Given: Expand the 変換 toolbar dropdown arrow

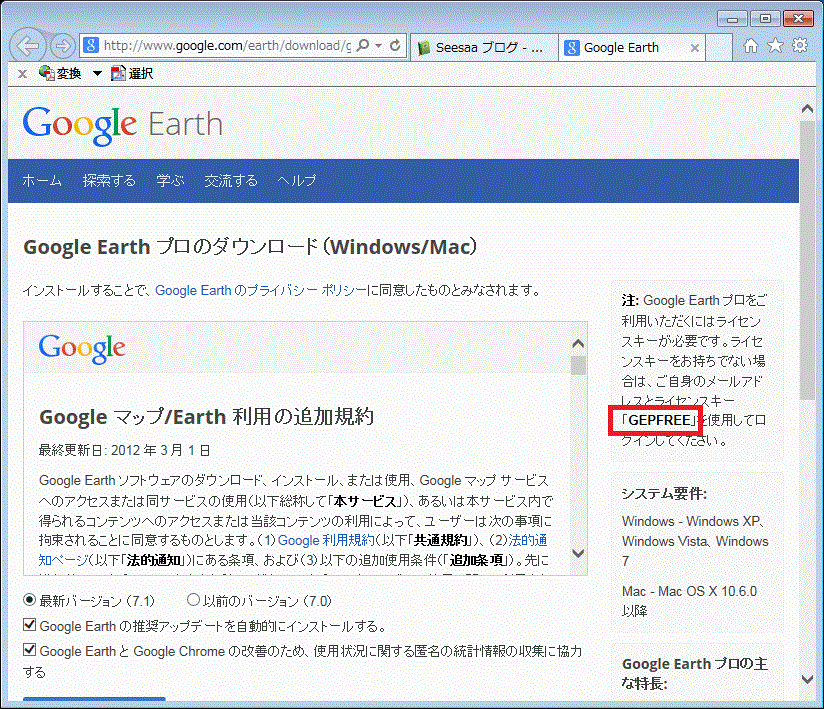Looking at the screenshot, I should coord(97,73).
